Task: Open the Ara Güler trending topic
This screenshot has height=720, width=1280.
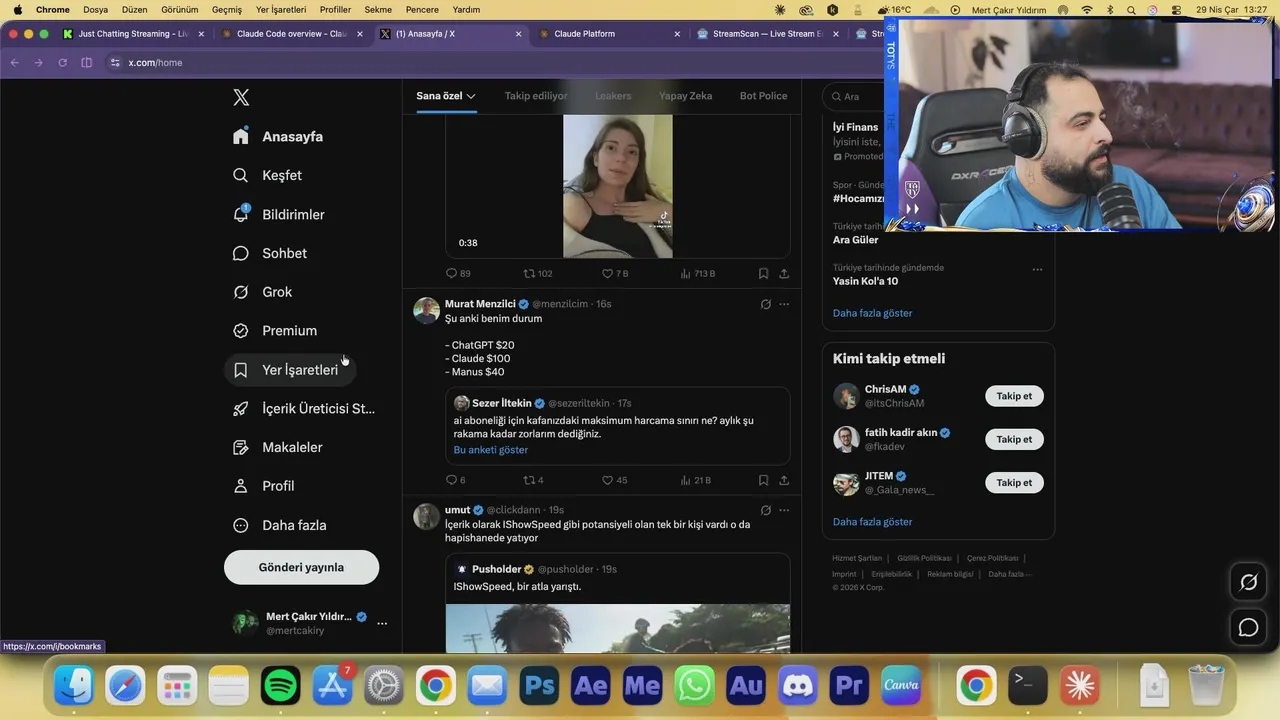Action: [855, 240]
